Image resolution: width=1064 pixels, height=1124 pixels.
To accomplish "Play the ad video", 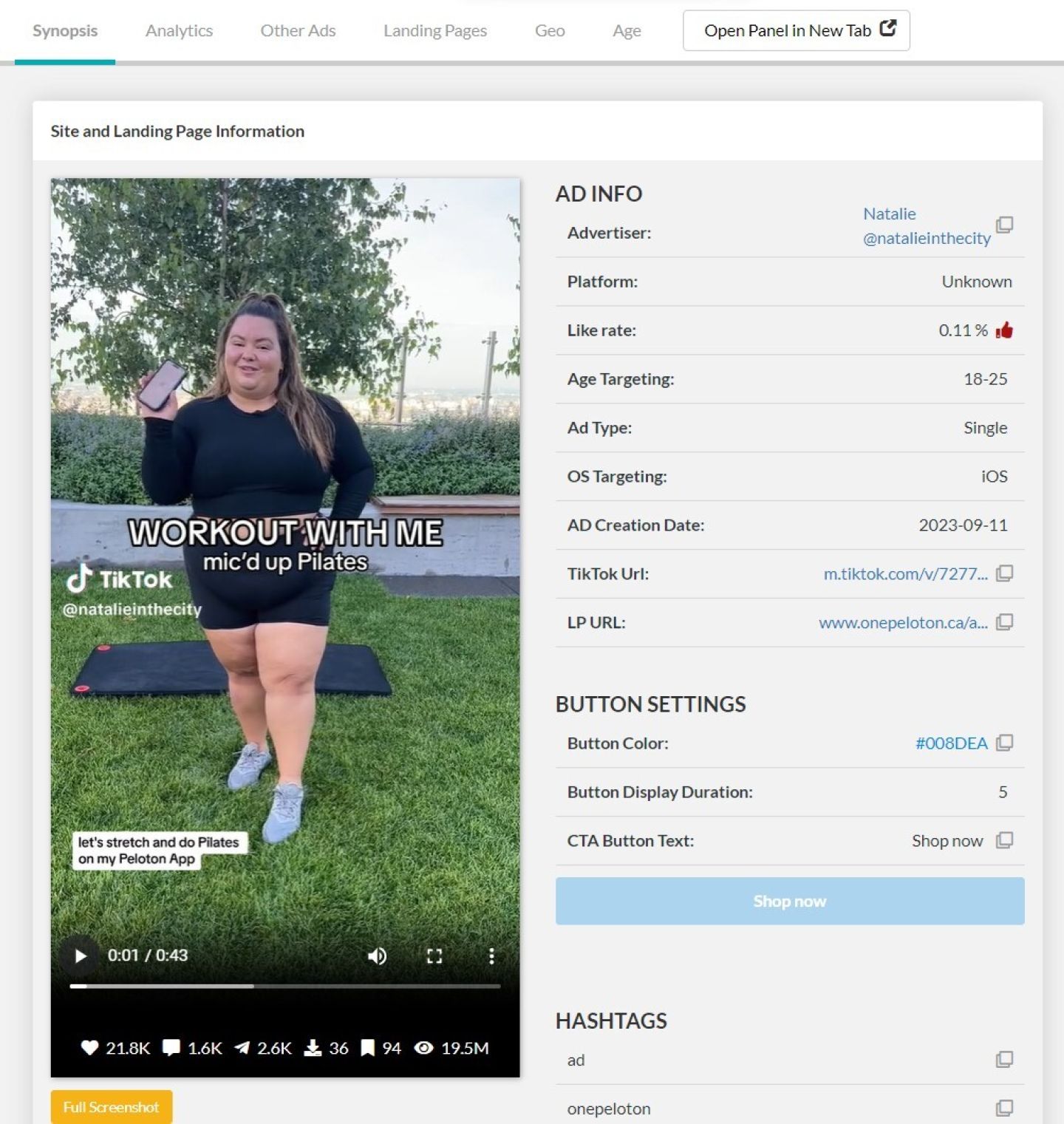I will tap(81, 956).
